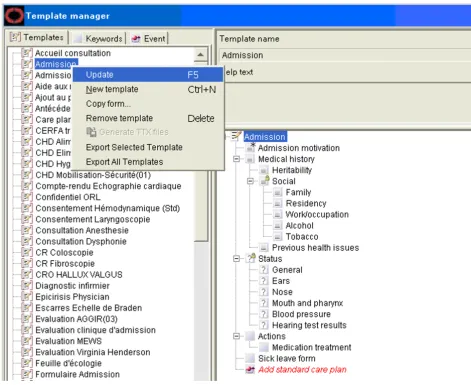Click the Add standard care plan icon
The width and height of the screenshot is (471, 385).
click(250, 369)
